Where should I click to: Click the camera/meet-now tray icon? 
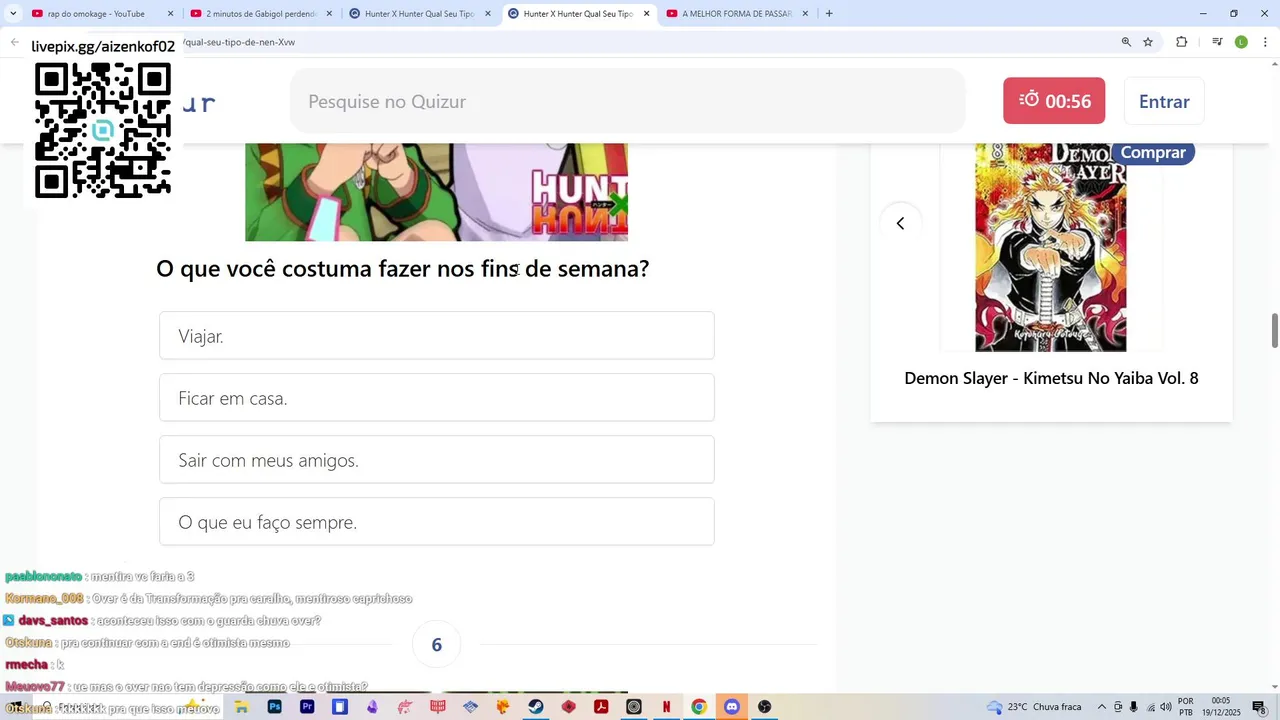pyautogui.click(x=1118, y=707)
